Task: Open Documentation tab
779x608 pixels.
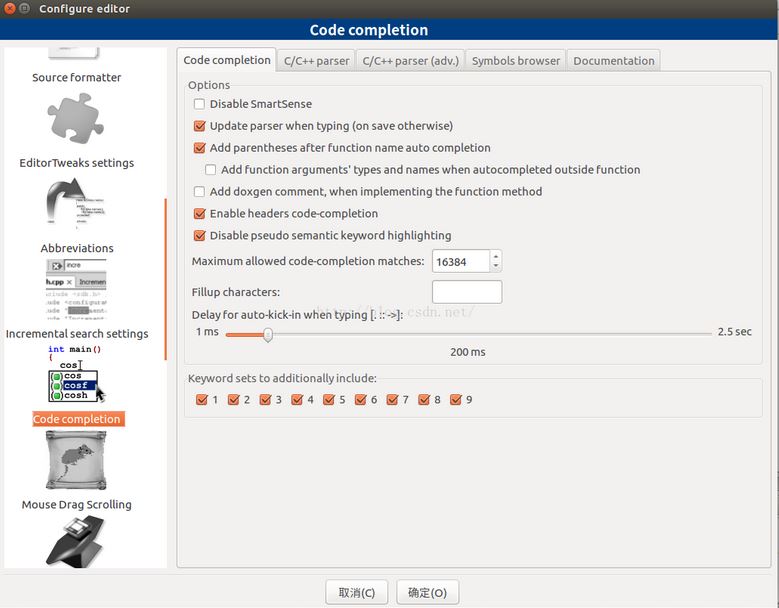Action: pos(614,61)
